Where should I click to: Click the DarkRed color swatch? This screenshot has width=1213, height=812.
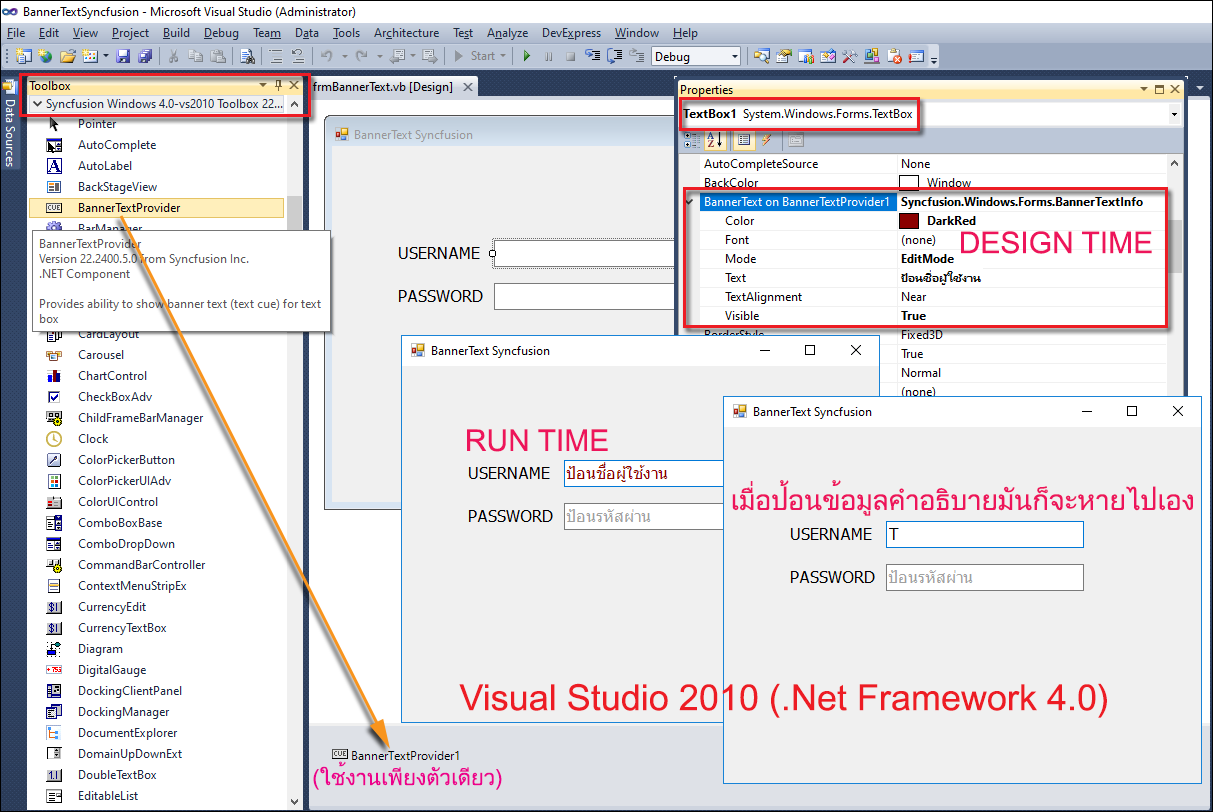pos(909,221)
